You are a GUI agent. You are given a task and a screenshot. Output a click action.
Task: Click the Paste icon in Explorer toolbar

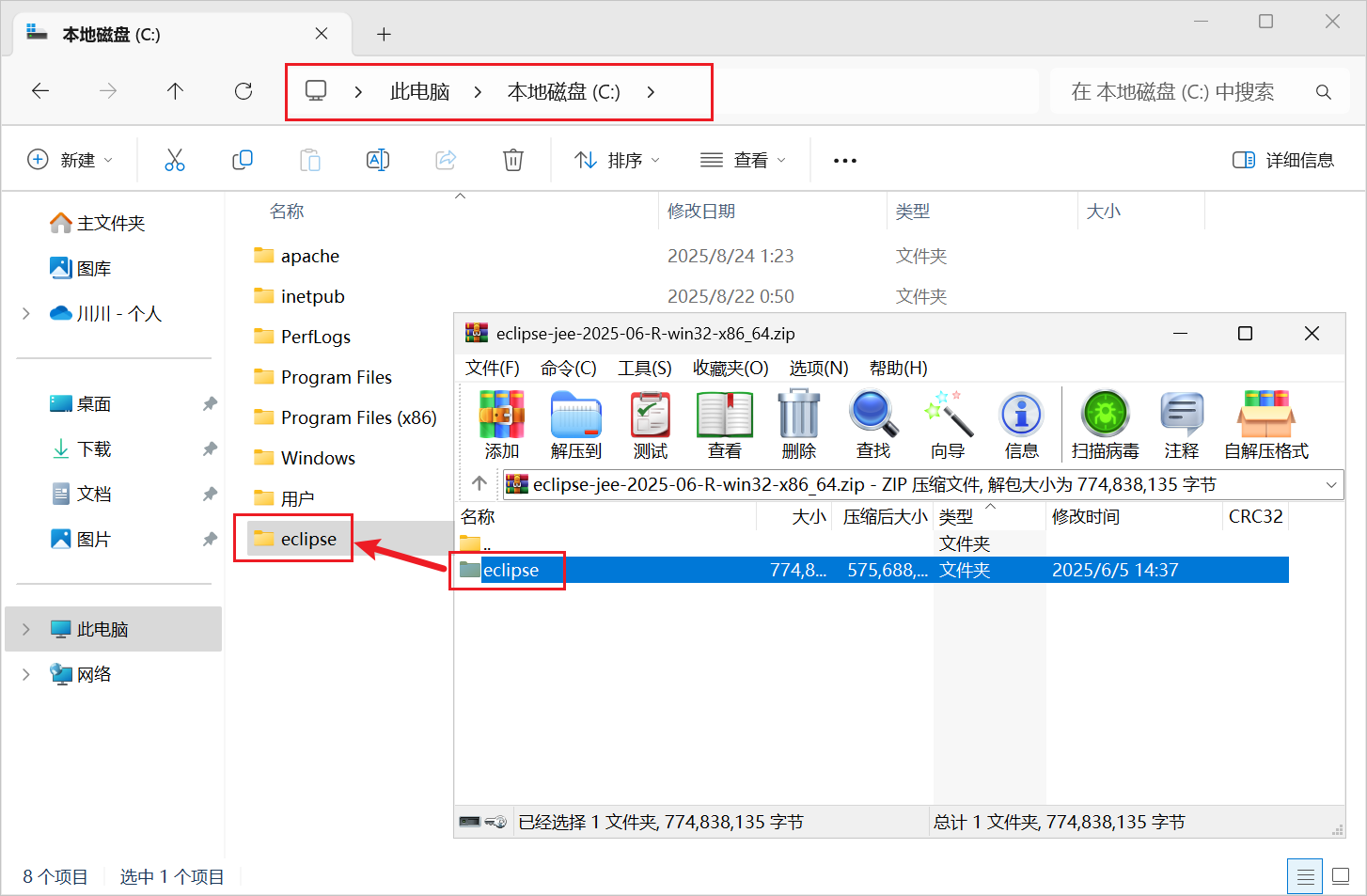tap(310, 160)
